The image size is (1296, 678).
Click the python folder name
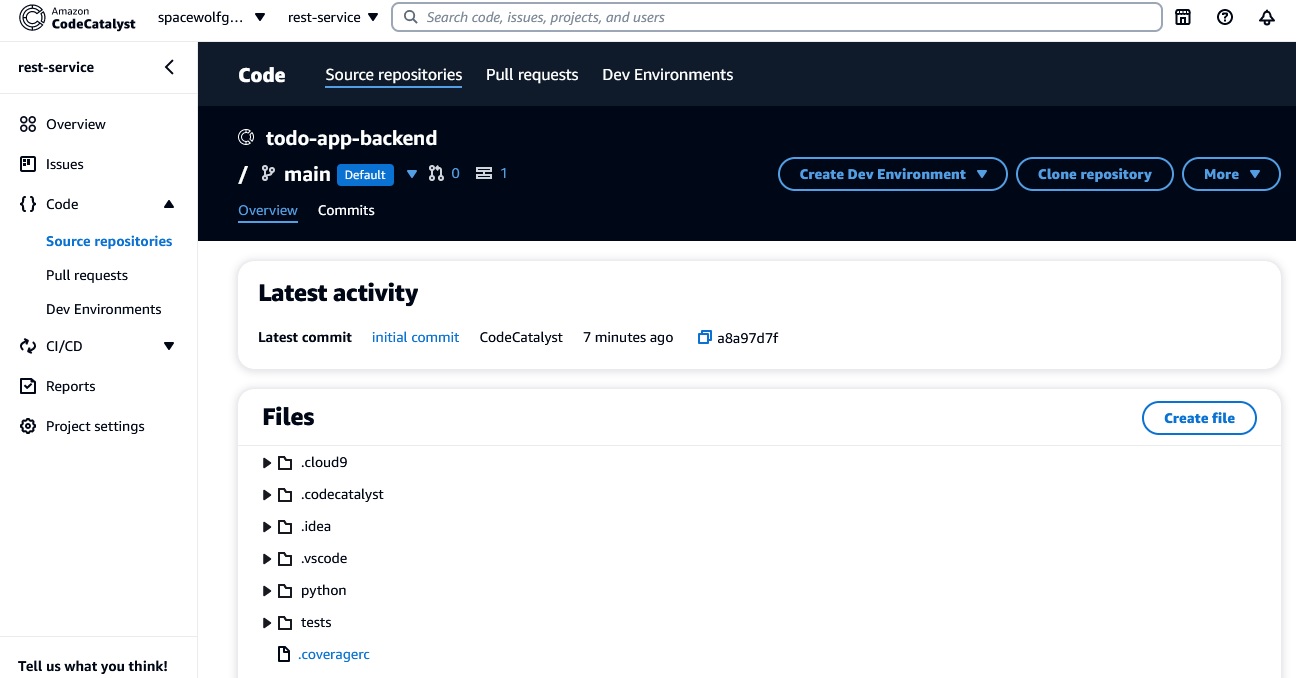pos(323,591)
